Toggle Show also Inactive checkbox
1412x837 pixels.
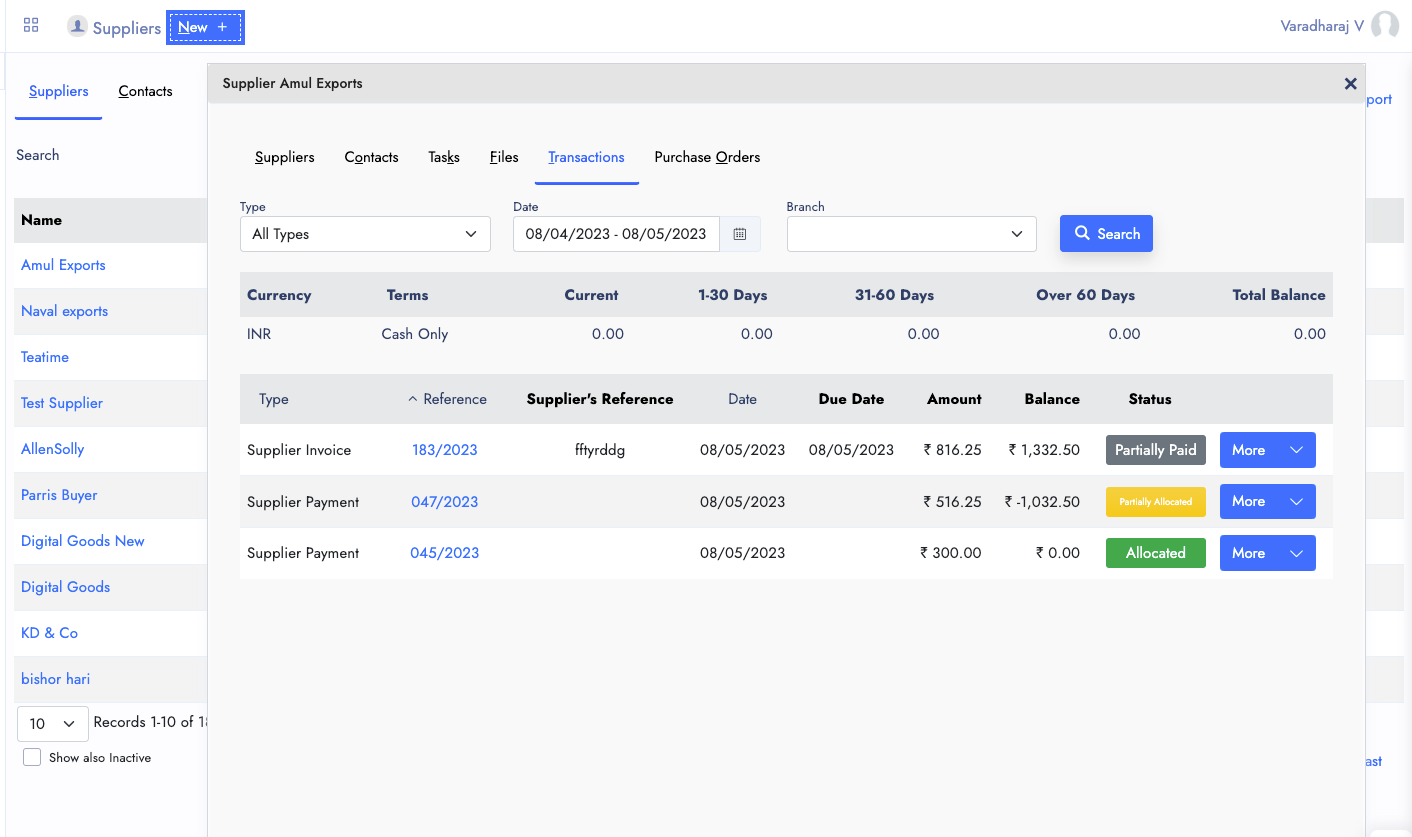[32, 757]
